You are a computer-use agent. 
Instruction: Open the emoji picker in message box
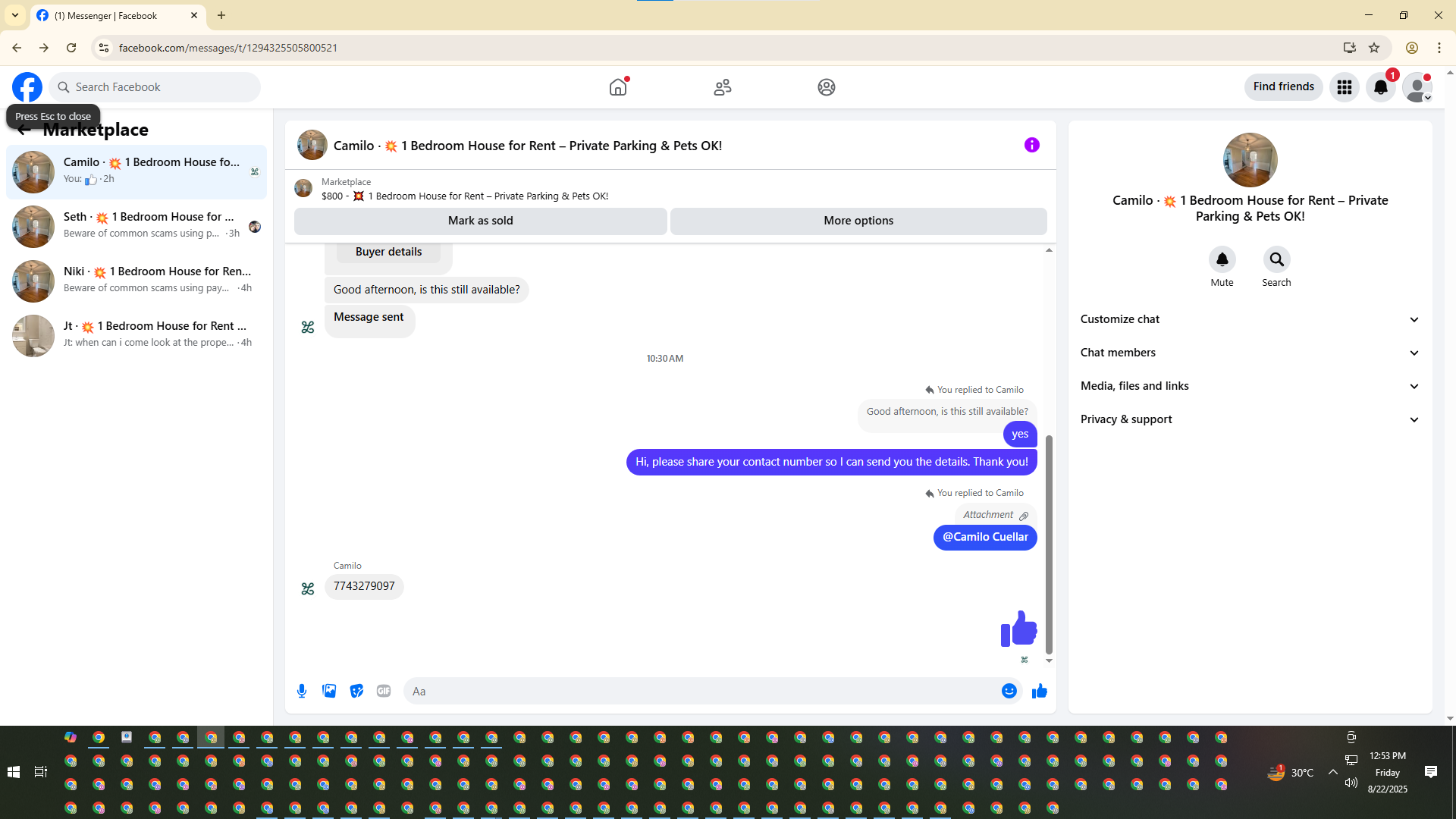point(1009,691)
